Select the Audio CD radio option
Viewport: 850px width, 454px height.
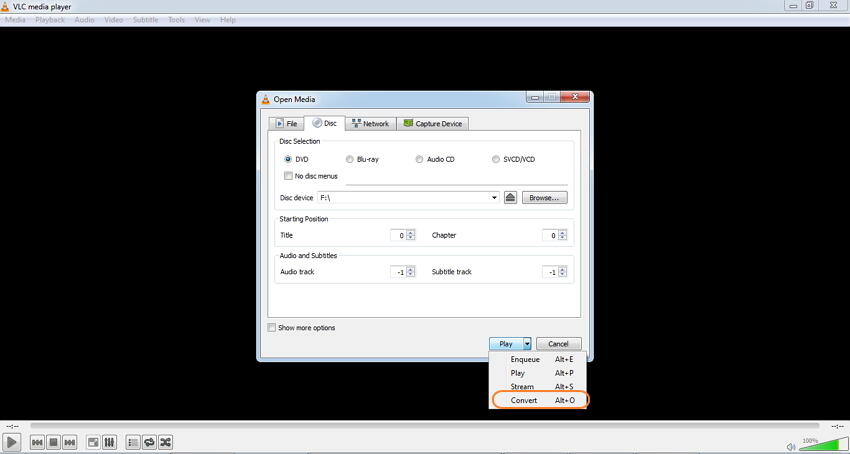coord(419,159)
